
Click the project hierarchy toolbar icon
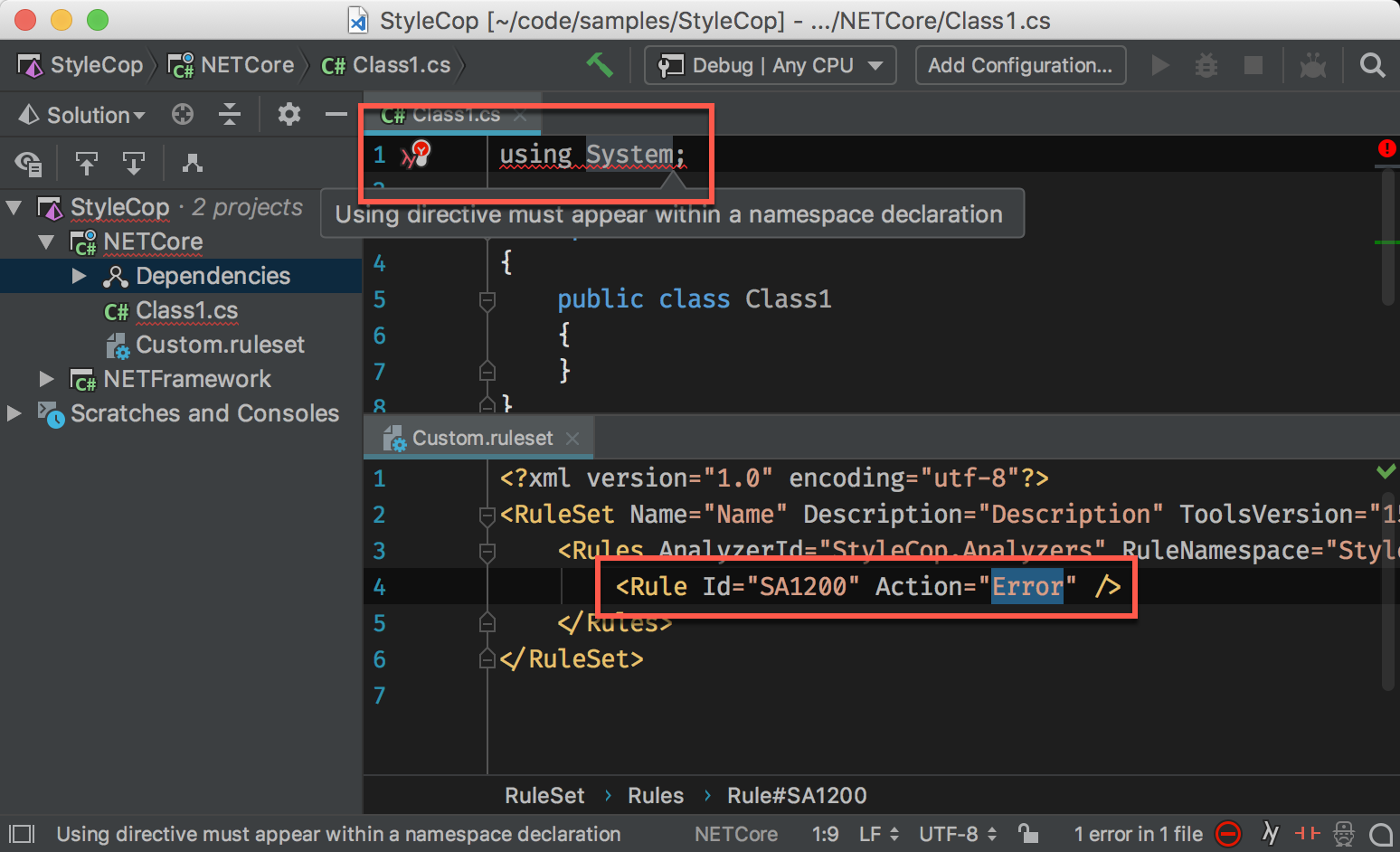pos(192,163)
